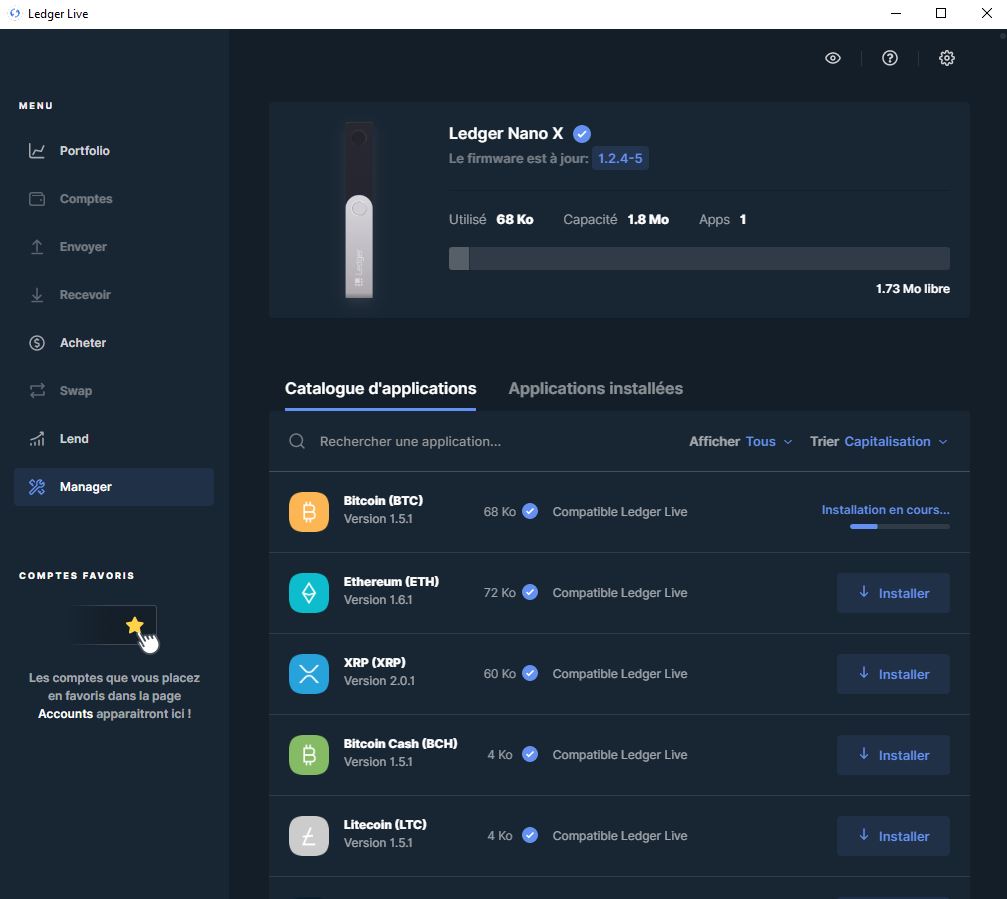1007x899 pixels.
Task: Click the Manager tools icon
Action: pyautogui.click(x=37, y=487)
